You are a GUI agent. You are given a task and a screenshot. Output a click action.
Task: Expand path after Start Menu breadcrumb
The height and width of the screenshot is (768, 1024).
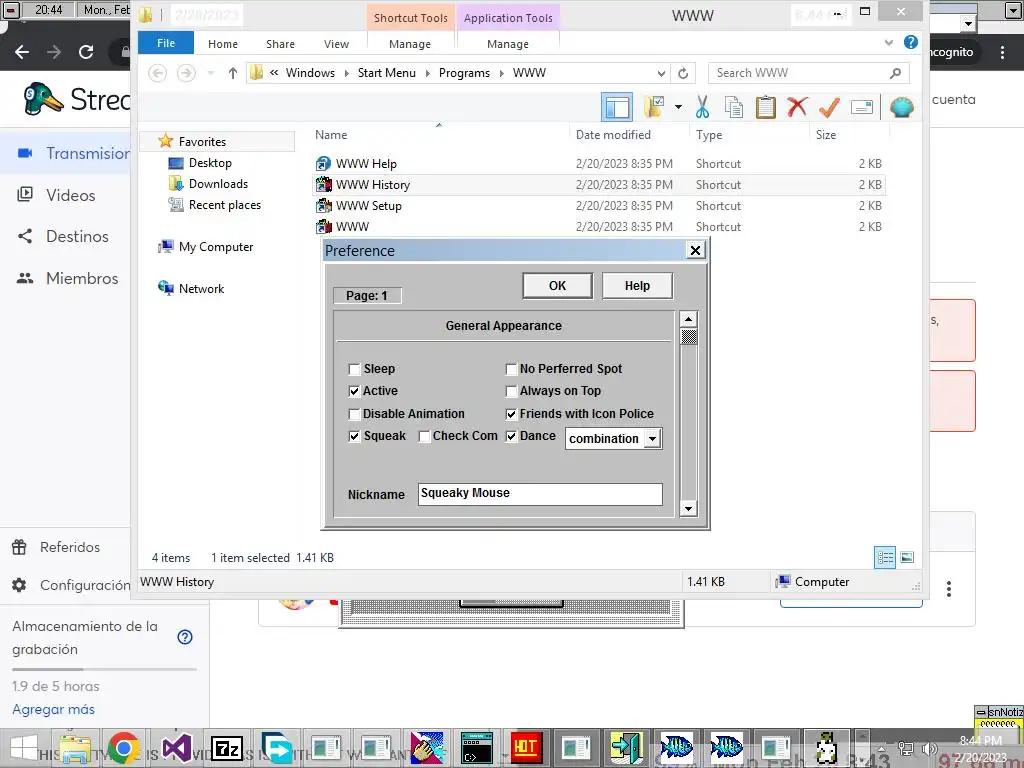pos(427,73)
